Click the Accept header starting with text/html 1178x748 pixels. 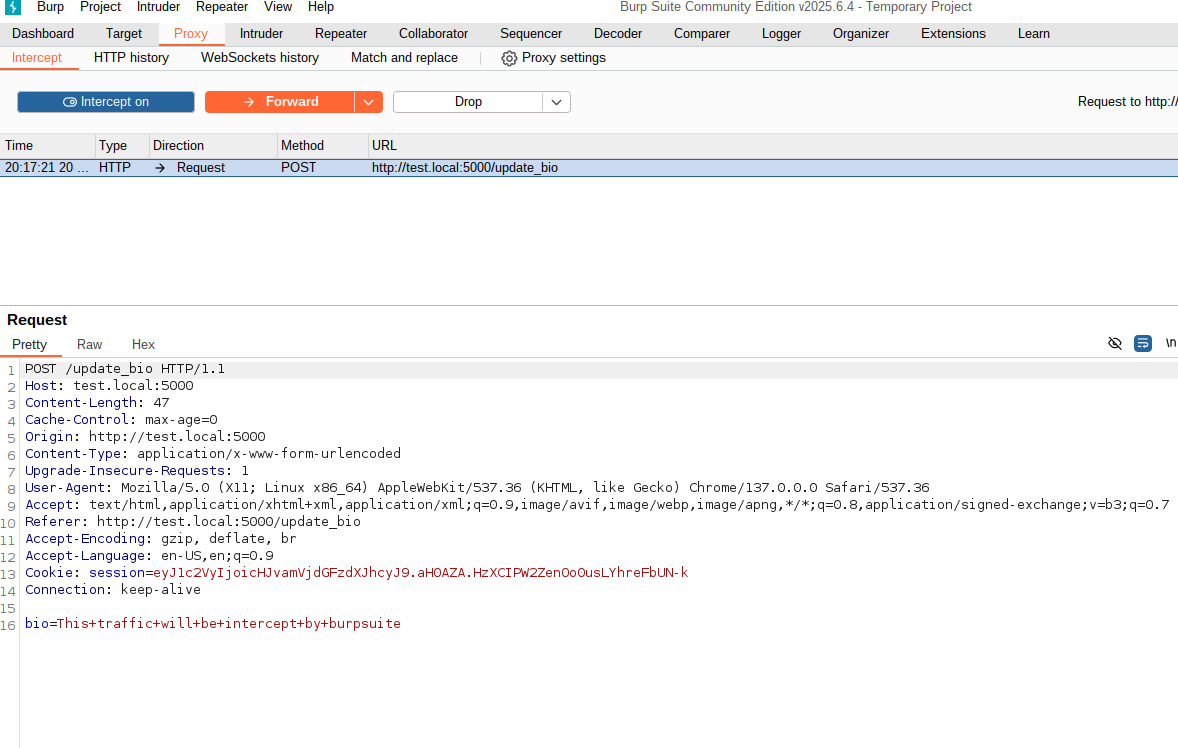pyautogui.click(x=597, y=505)
